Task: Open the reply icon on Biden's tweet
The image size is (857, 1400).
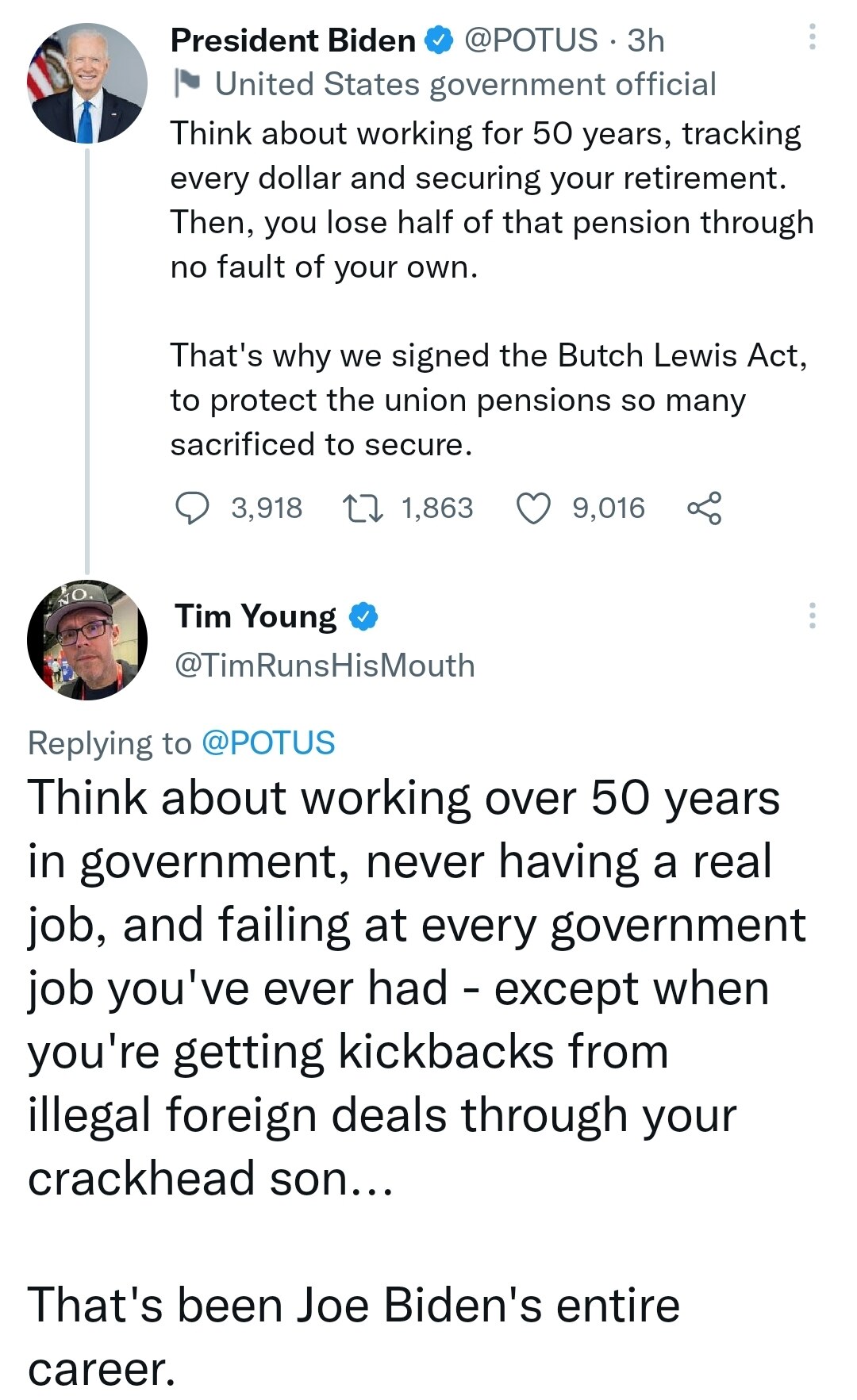Action: click(194, 508)
